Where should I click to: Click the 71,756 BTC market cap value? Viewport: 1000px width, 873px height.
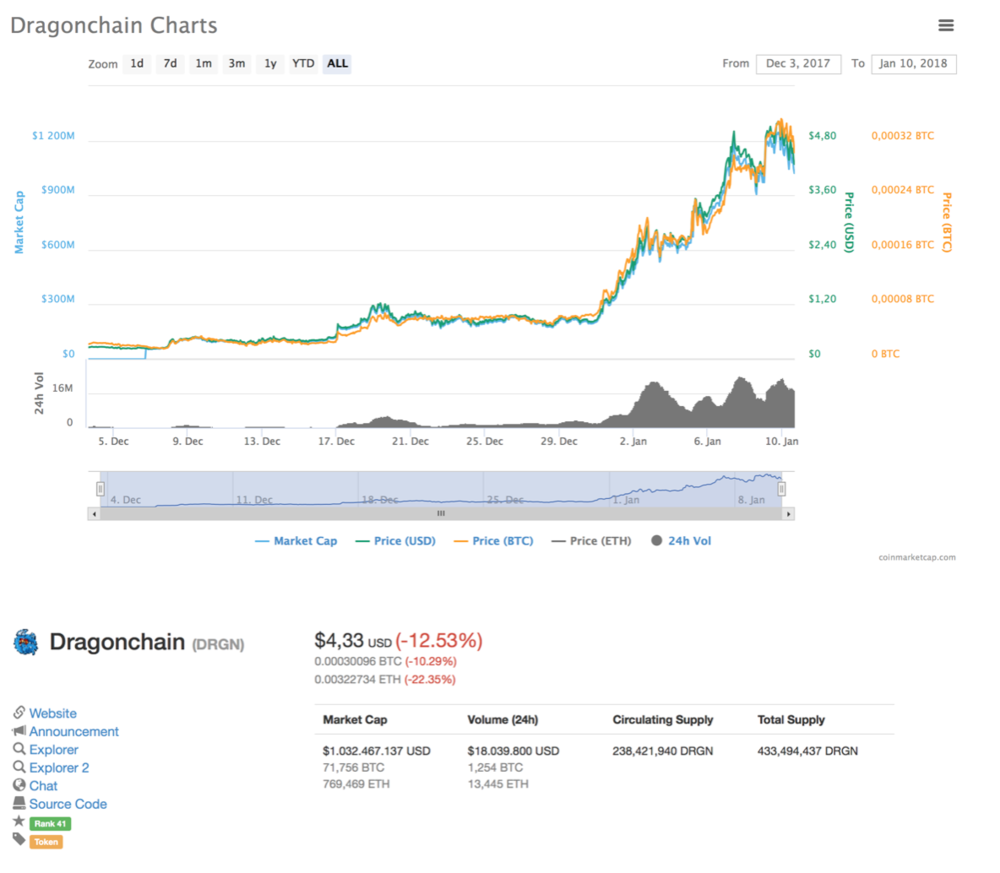point(353,768)
